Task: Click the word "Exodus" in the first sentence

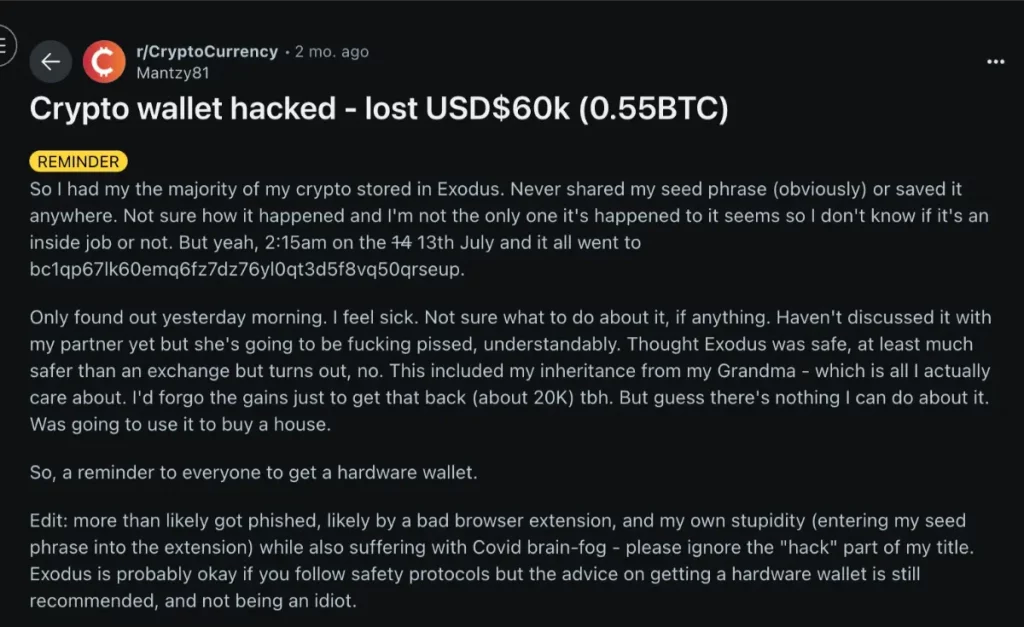Action: (470, 189)
